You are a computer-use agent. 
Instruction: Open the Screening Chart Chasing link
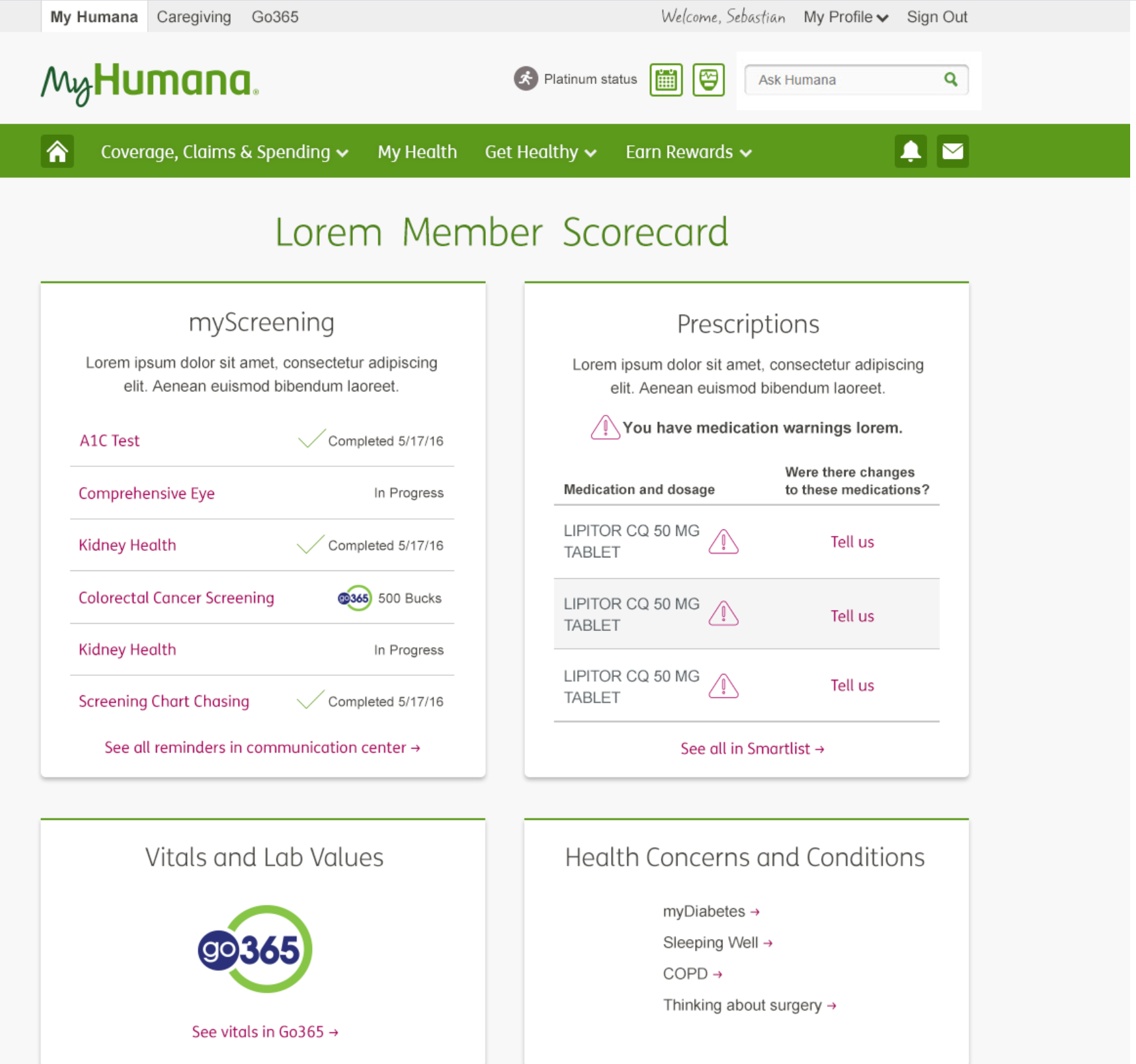coord(163,701)
